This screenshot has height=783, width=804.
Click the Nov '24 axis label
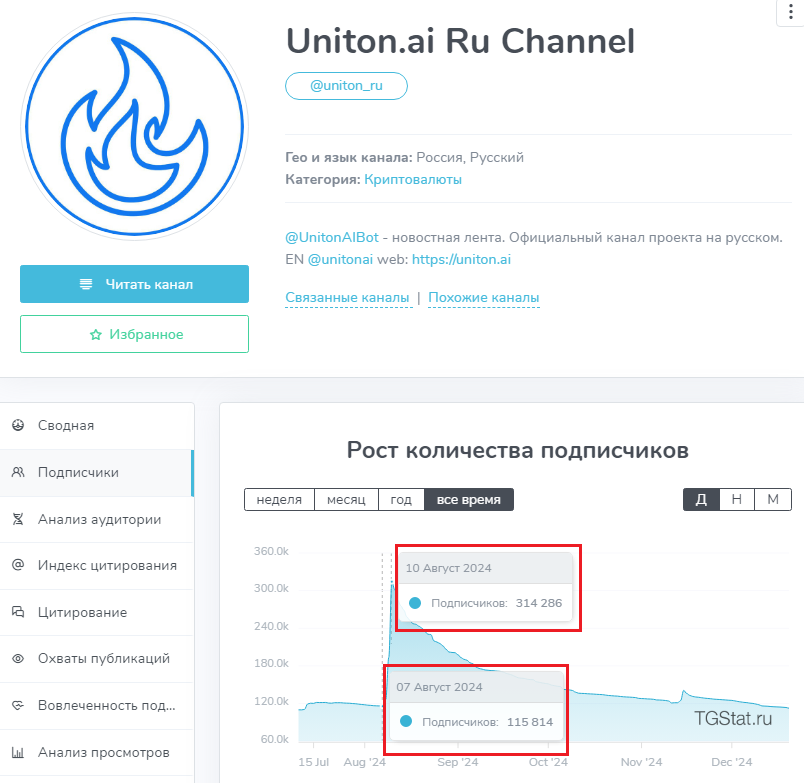coord(641,762)
